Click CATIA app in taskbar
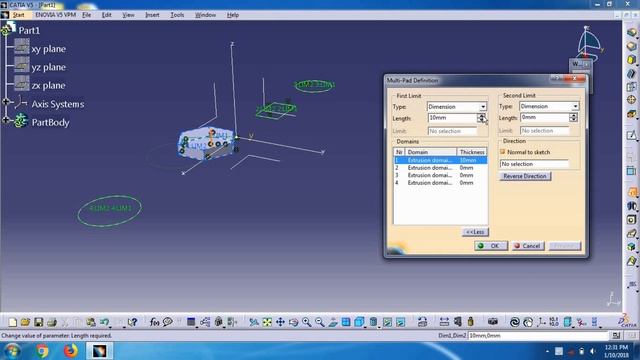The image size is (640, 360). tap(99, 351)
